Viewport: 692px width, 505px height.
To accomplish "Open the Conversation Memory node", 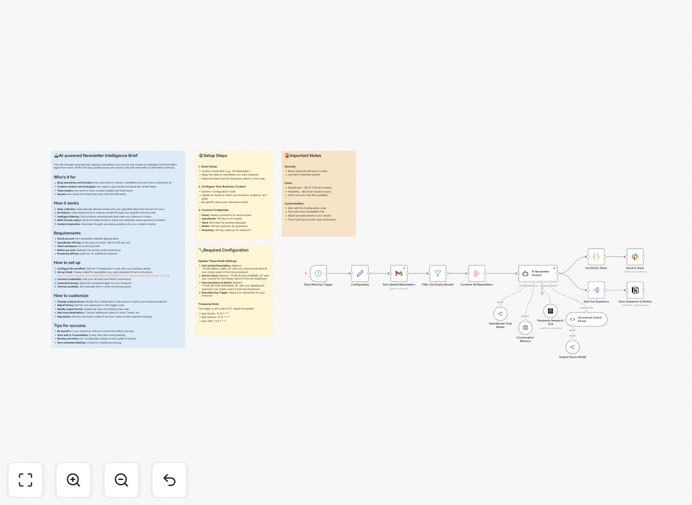I will pyautogui.click(x=525, y=328).
